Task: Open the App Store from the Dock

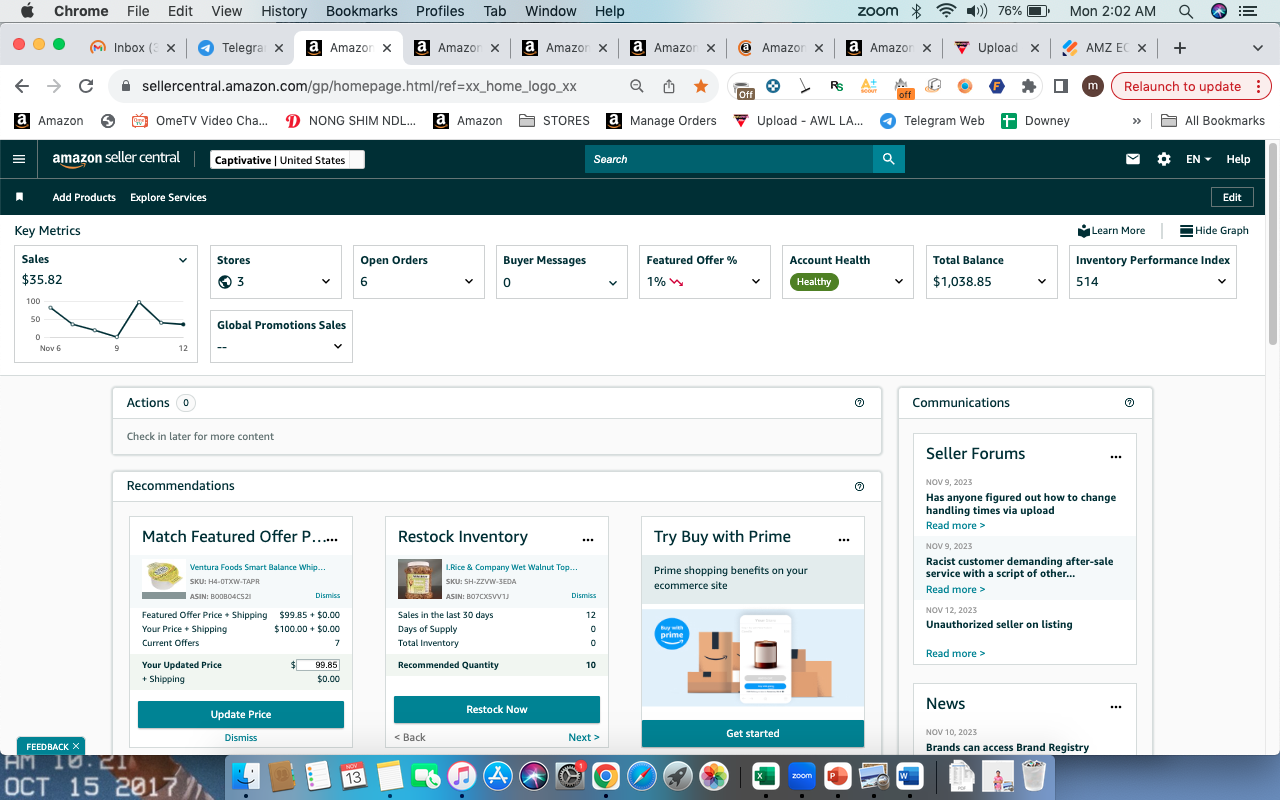Action: (497, 775)
